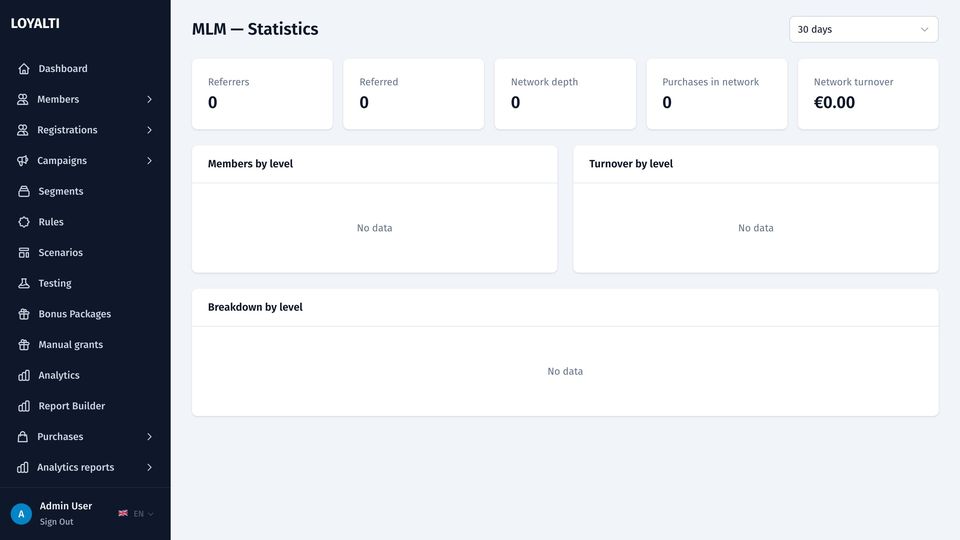960x540 pixels.
Task: Go to the Analytics page
Action: click(x=85, y=375)
